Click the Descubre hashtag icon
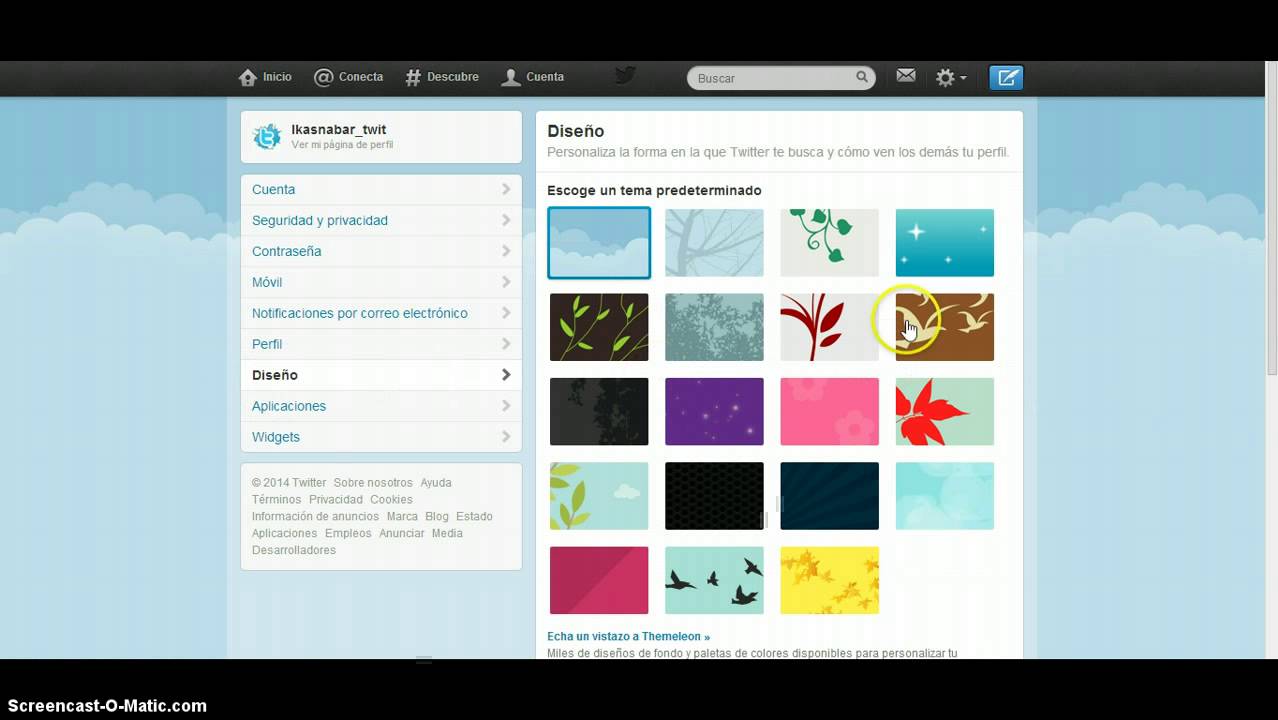Screen dimensions: 1278x720 (413, 77)
